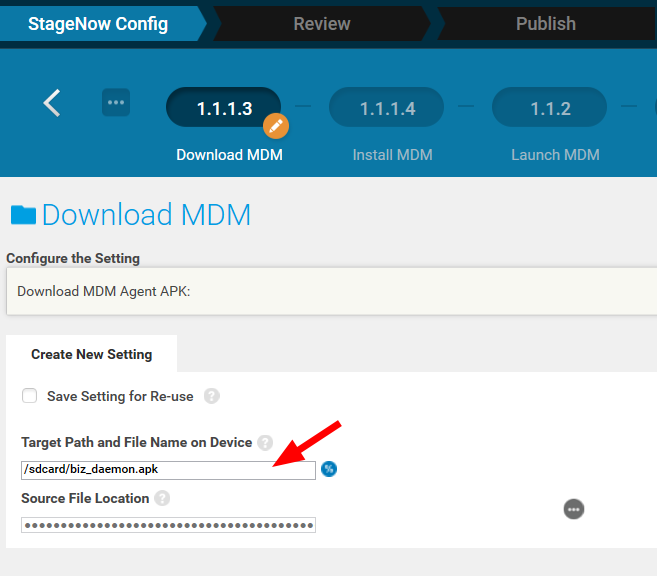Image resolution: width=657 pixels, height=576 pixels.
Task: Click the Download MDM page heading
Action: (x=146, y=215)
